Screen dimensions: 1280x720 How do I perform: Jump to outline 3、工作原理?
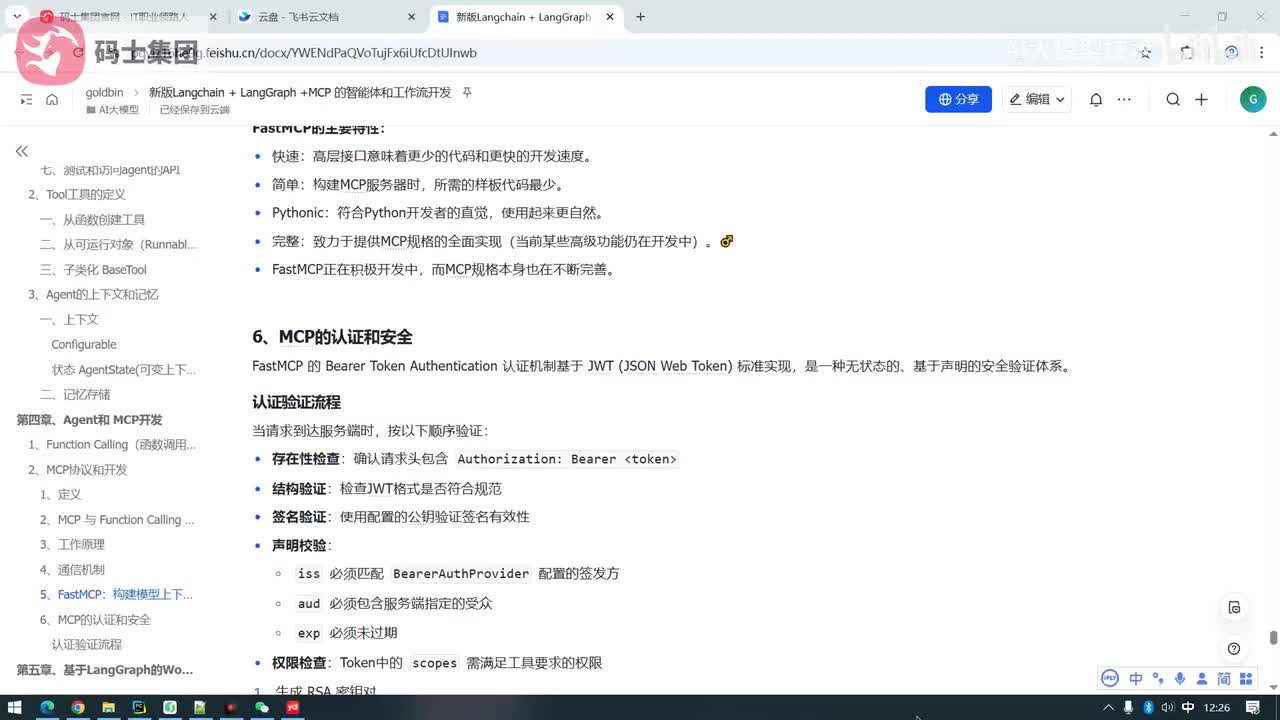(72, 544)
